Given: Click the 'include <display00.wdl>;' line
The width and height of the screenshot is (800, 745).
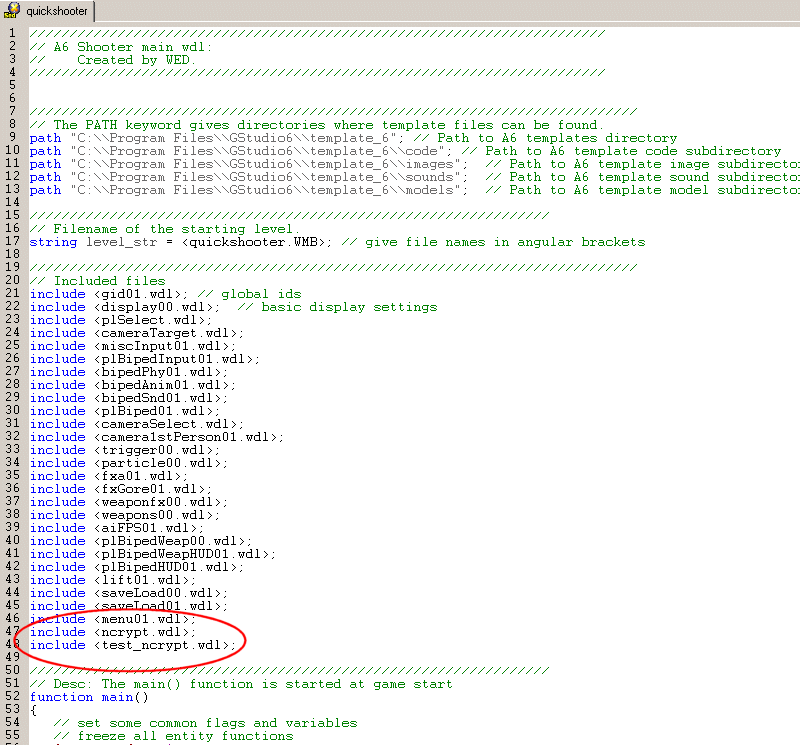Looking at the screenshot, I should 233,307.
